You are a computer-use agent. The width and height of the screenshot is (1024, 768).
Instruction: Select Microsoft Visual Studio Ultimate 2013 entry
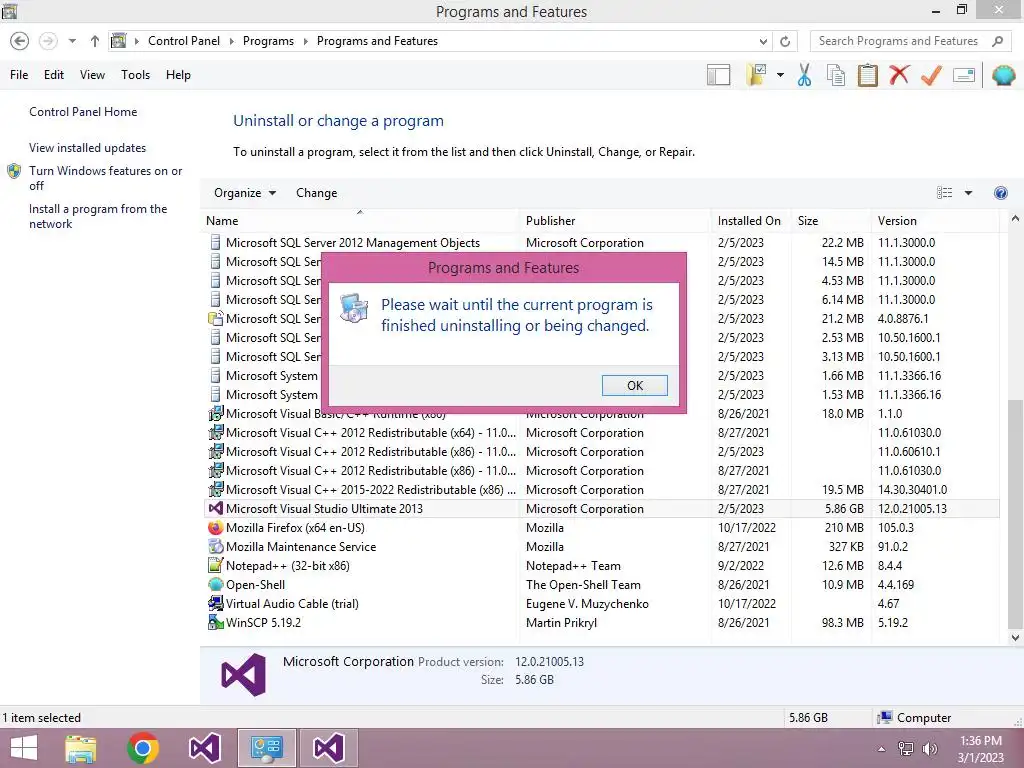point(601,509)
